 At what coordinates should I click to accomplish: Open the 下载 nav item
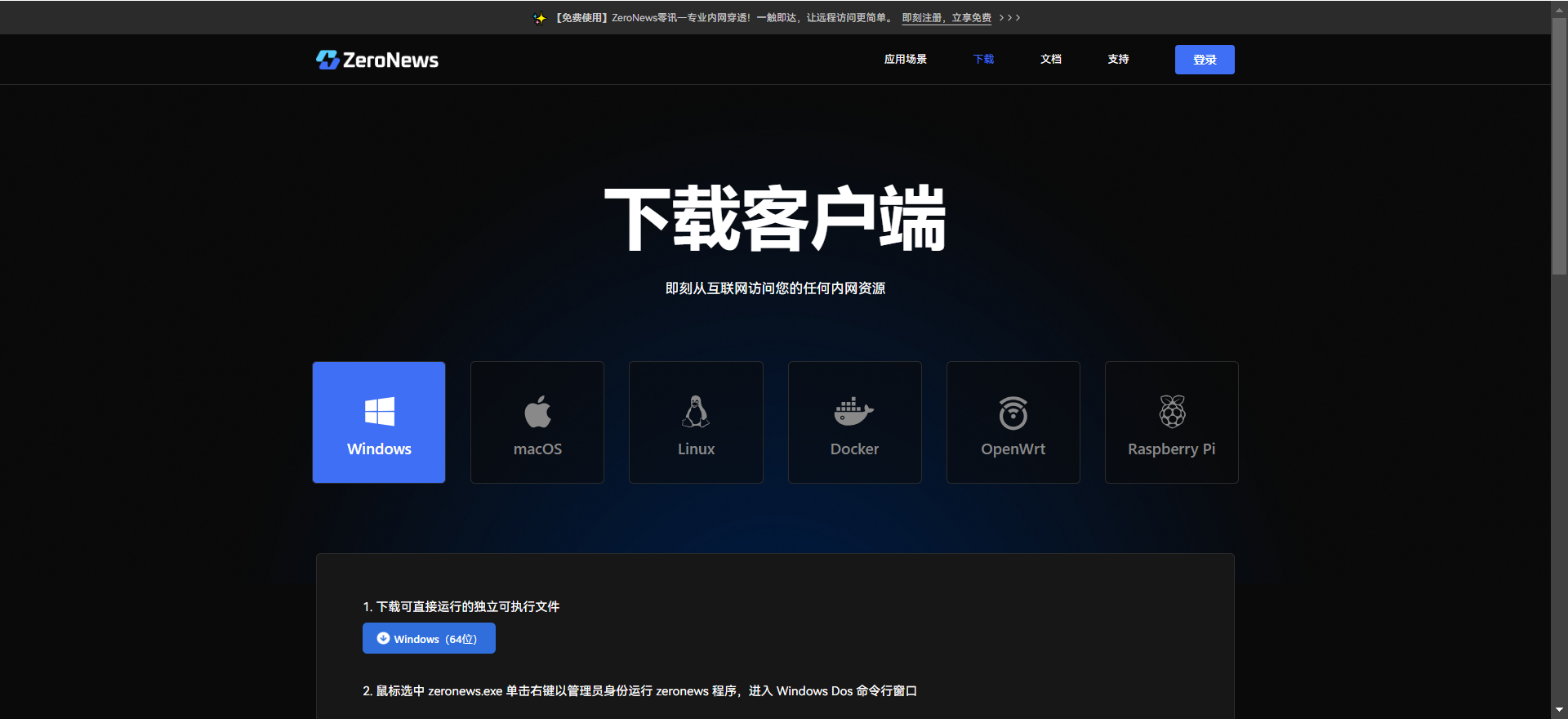coord(983,59)
